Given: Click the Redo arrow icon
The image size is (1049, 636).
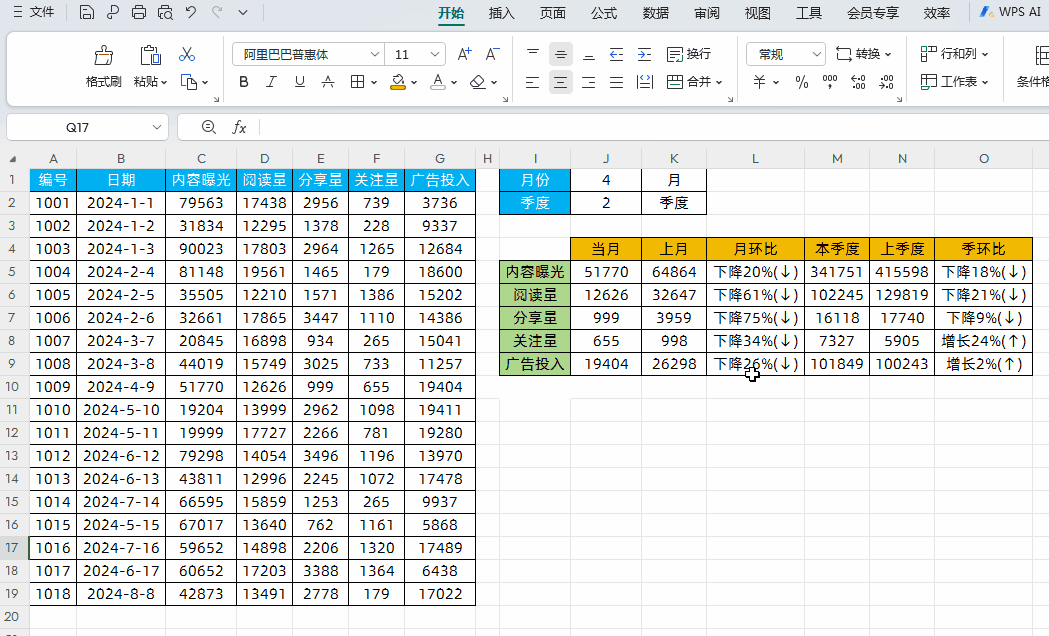Looking at the screenshot, I should (x=217, y=12).
